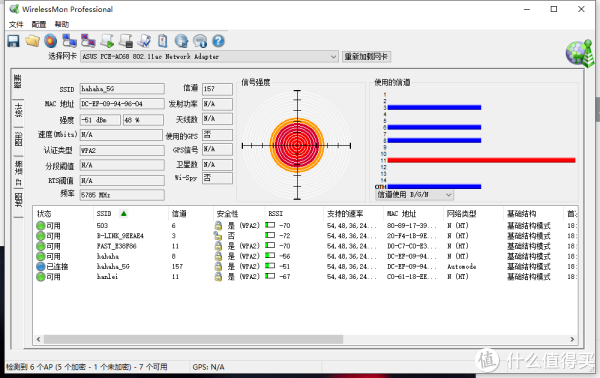Expand the 信道使用 B/G/N dropdown
The width and height of the screenshot is (600, 378).
point(414,195)
